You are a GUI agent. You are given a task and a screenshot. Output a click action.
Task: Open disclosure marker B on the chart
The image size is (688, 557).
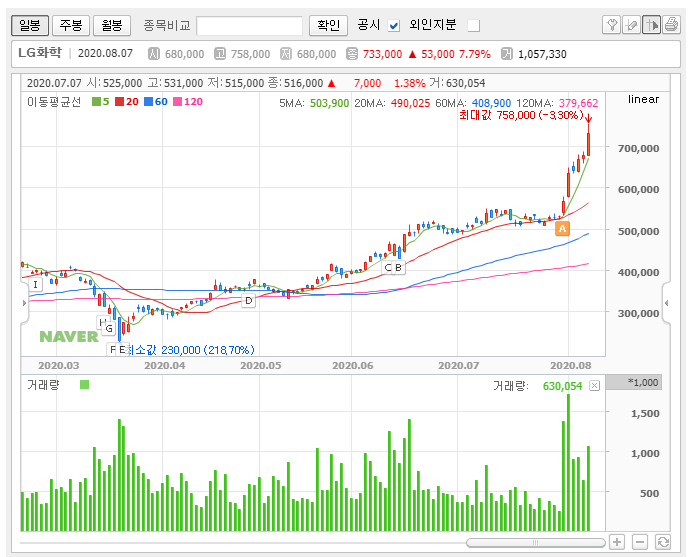click(398, 267)
